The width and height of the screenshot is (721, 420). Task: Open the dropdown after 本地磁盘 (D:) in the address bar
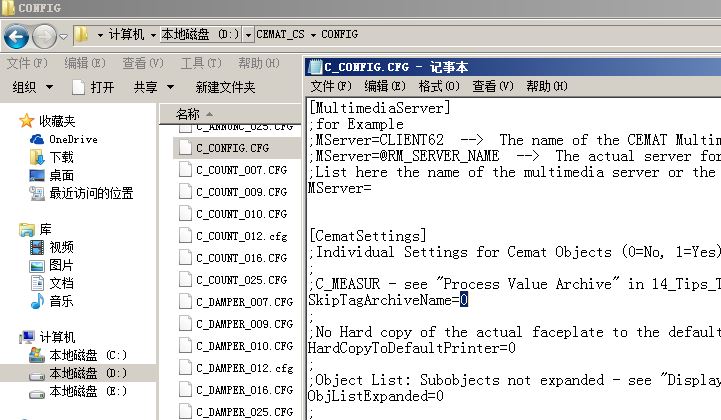point(248,35)
